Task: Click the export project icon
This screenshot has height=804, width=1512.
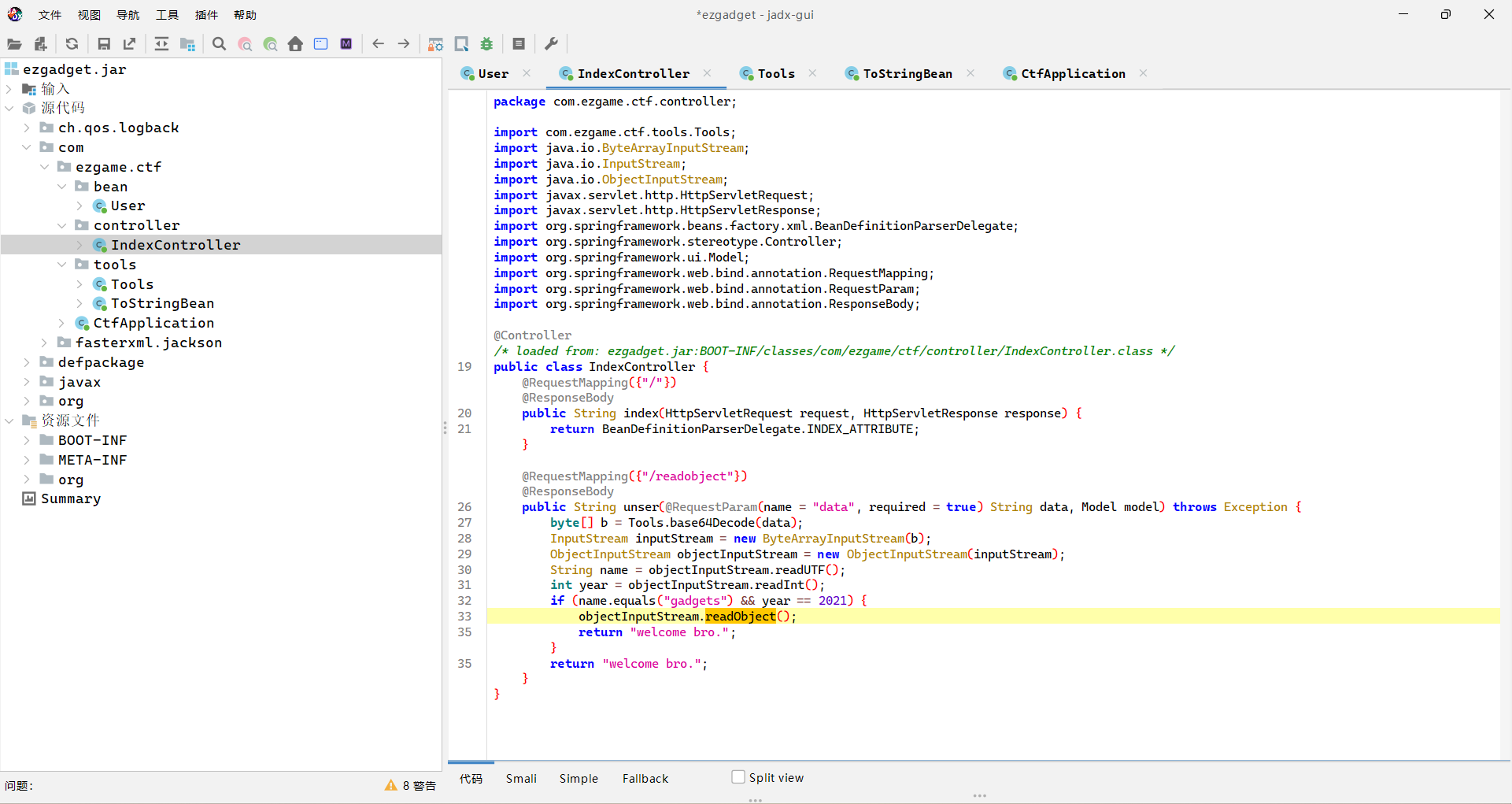Action: (x=129, y=44)
